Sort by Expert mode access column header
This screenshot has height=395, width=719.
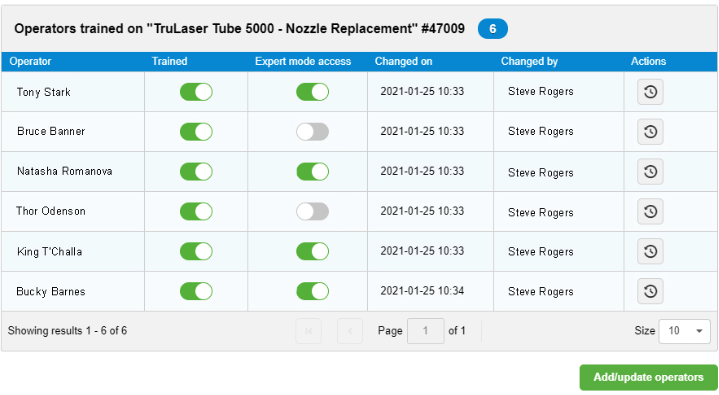pyautogui.click(x=303, y=61)
